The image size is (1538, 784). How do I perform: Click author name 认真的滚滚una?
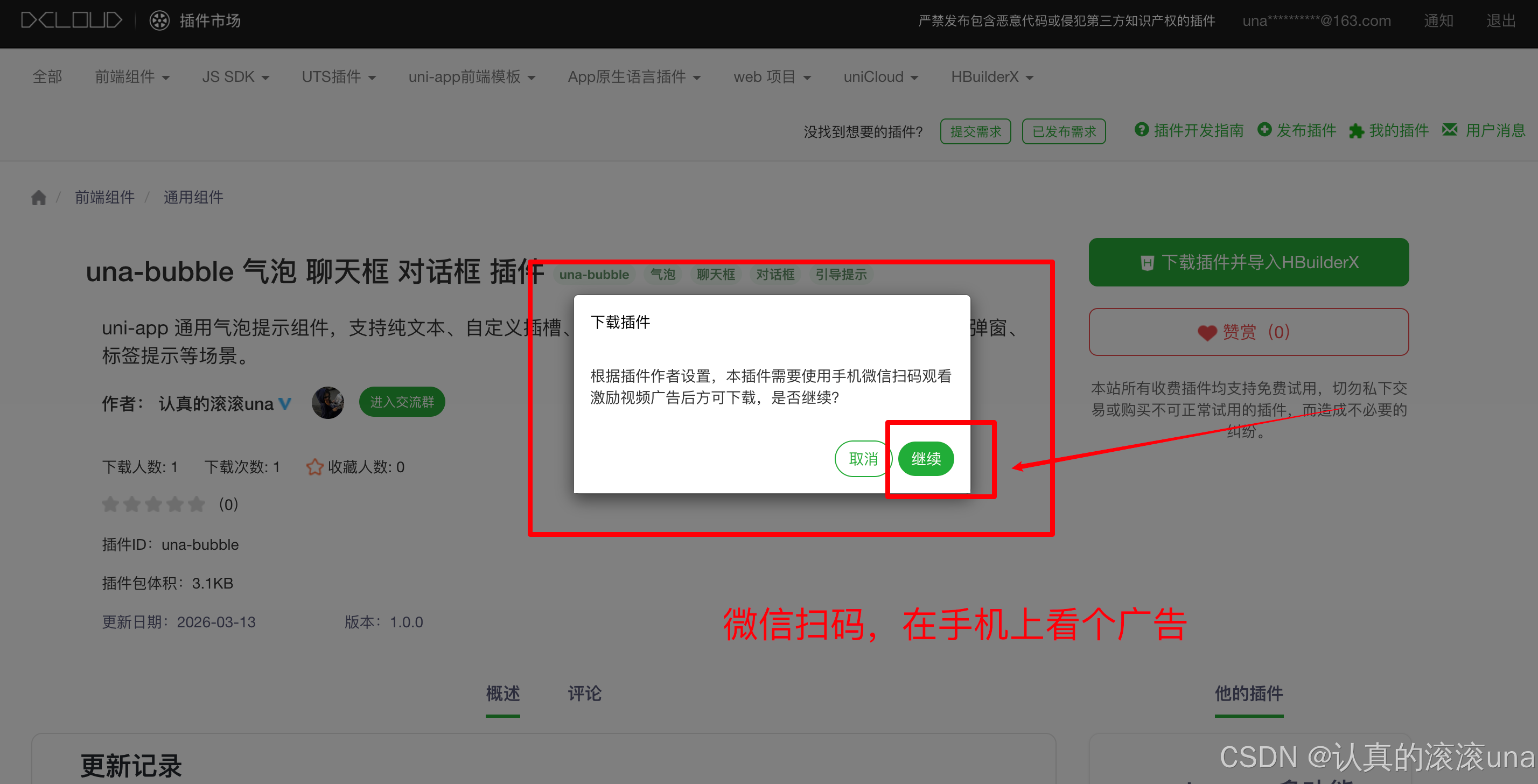[x=215, y=404]
